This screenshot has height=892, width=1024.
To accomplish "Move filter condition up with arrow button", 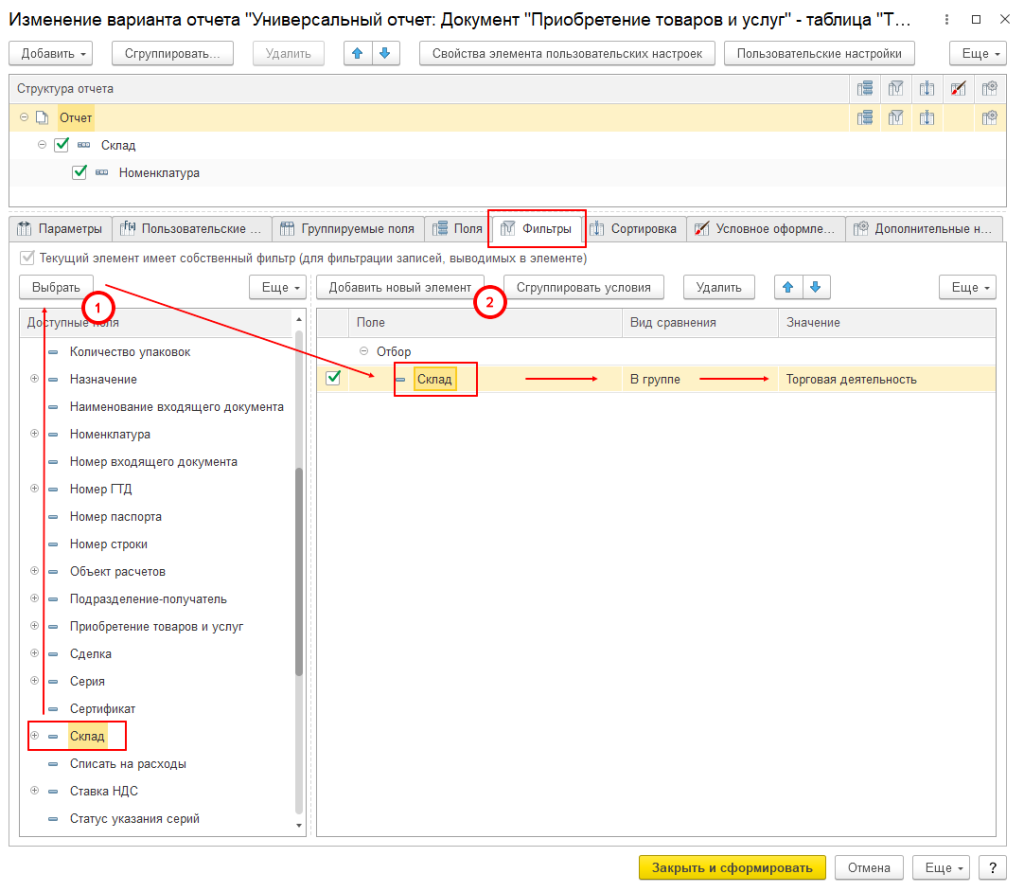I will coord(788,288).
